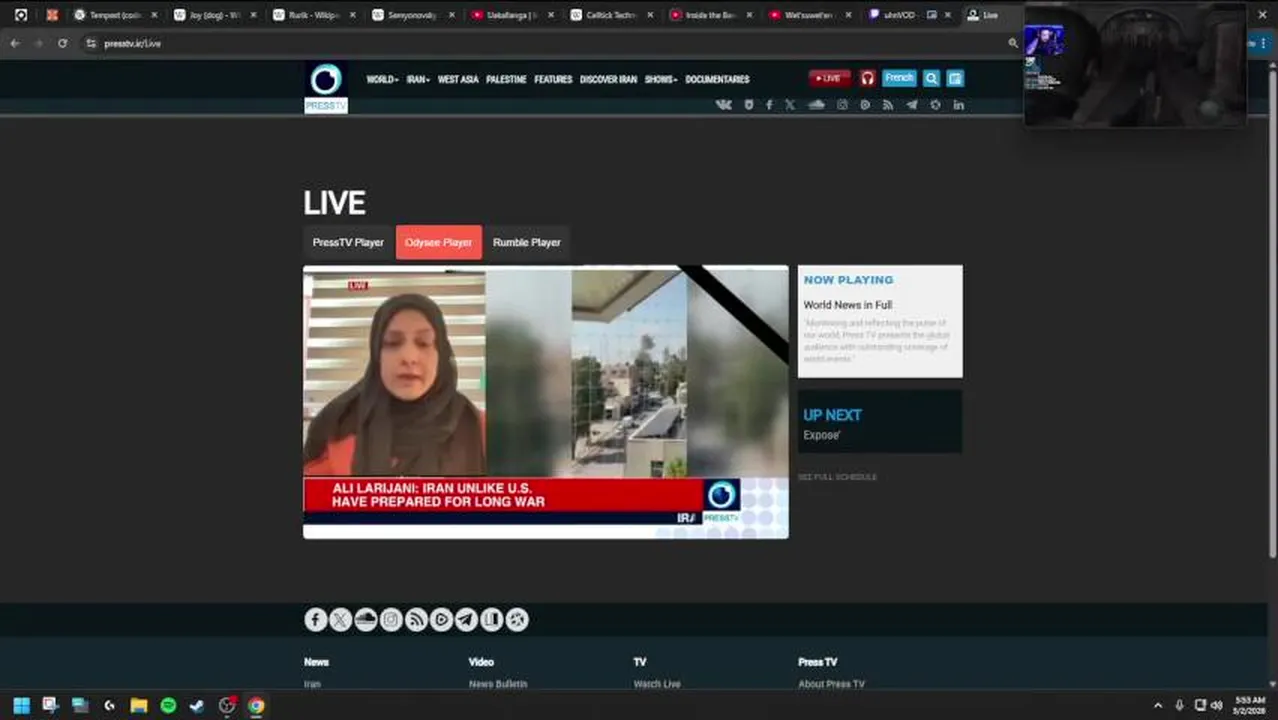Screen dimensions: 1278x720
Task: Open volume control in system tray
Action: coord(1216,705)
